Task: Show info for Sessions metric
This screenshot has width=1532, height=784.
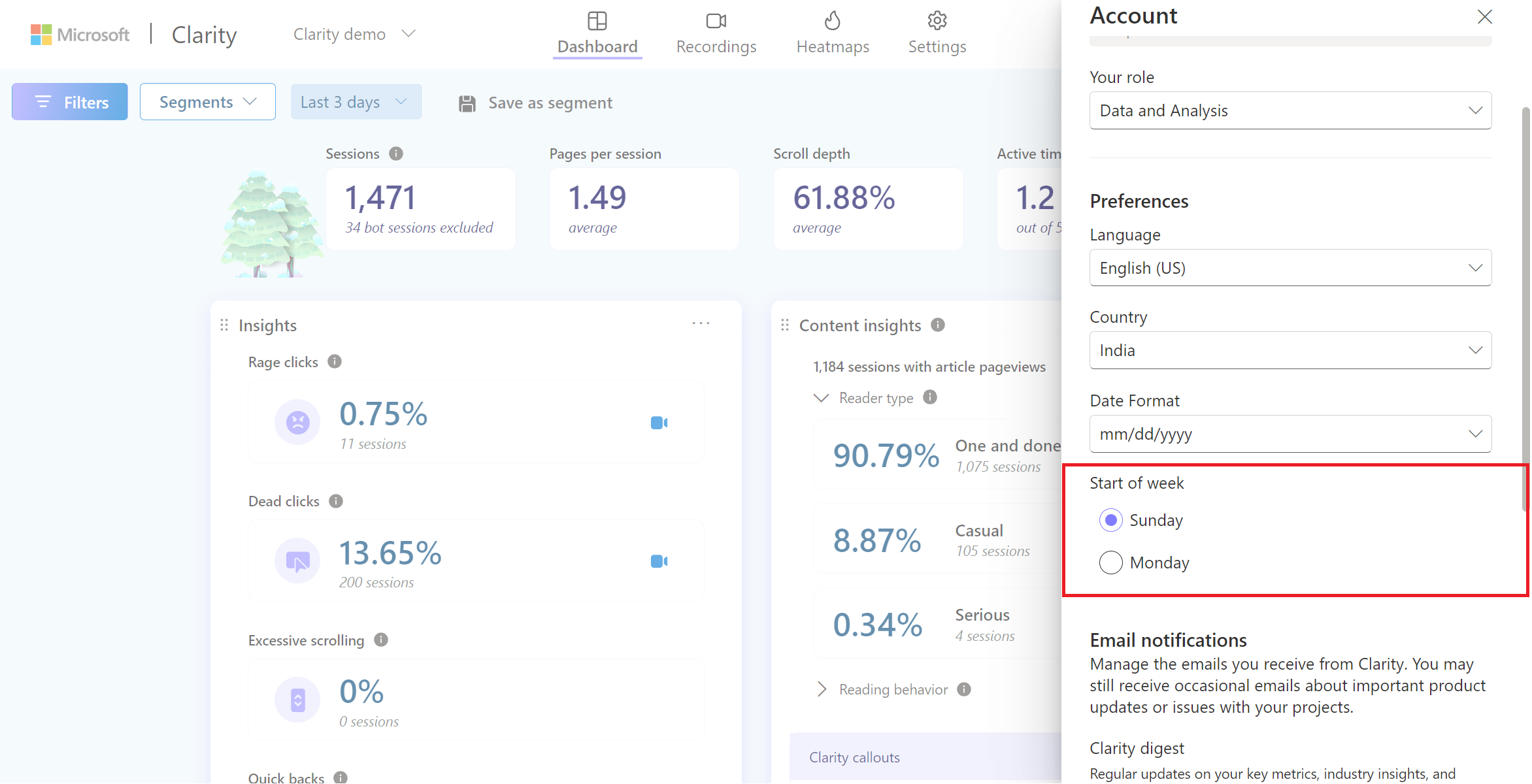Action: 396,154
